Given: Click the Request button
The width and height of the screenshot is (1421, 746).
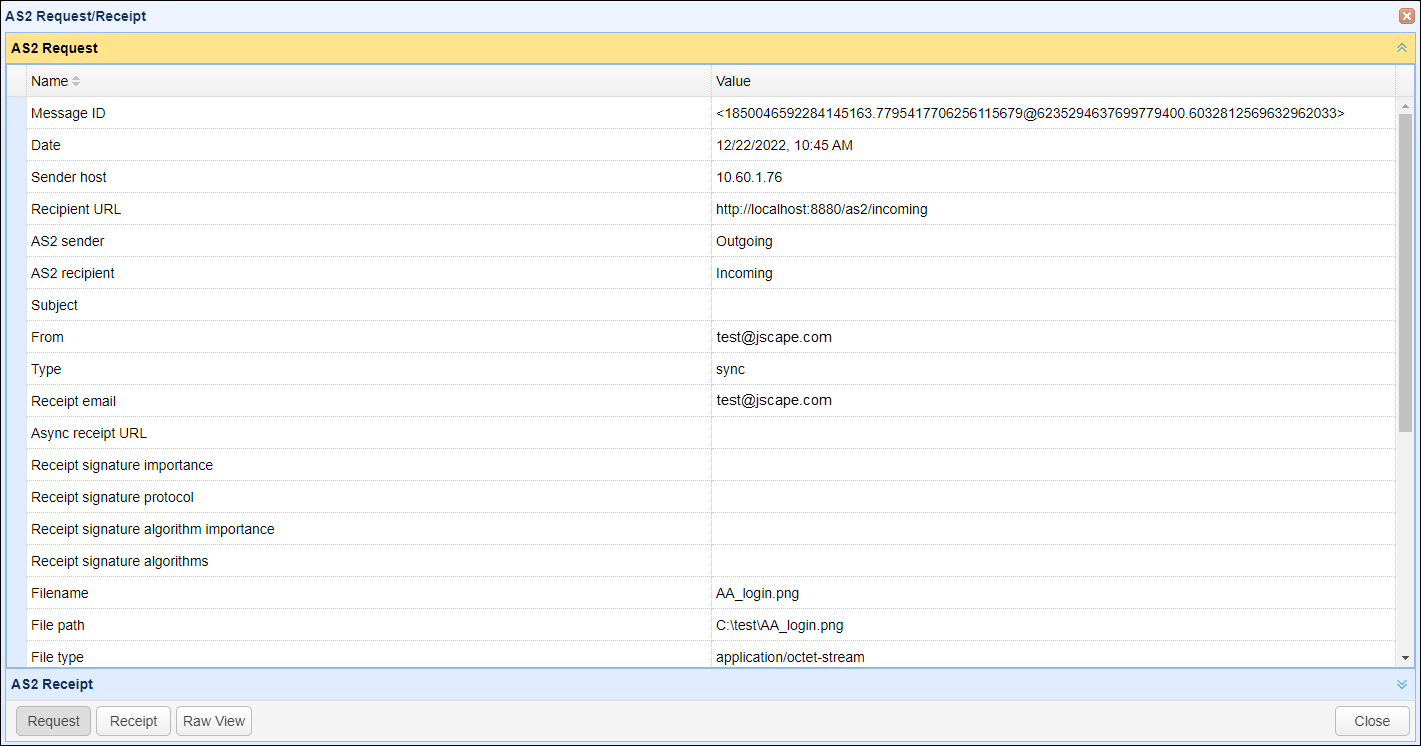Looking at the screenshot, I should (54, 721).
